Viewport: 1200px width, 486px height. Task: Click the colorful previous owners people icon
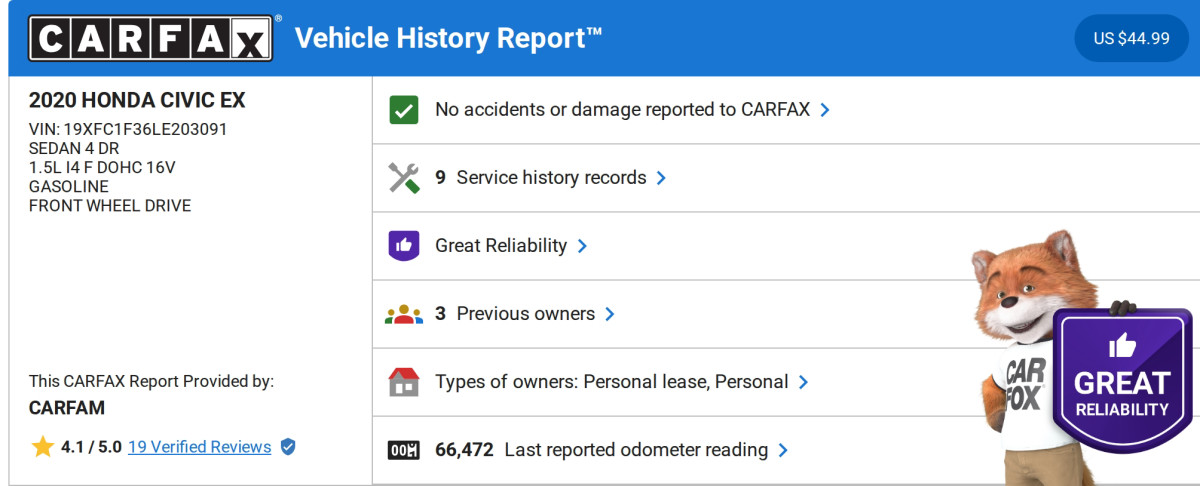[x=404, y=314]
